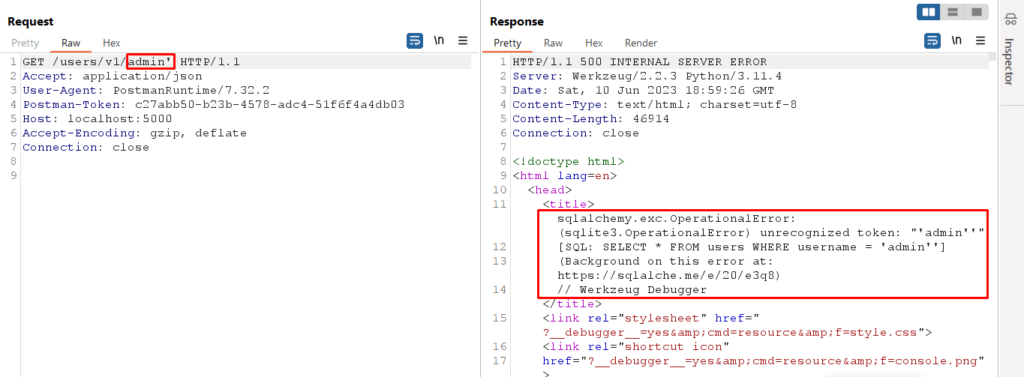Viewport: 1024px width, 377px height.
Task: Click the Content-Length: 46914 header line
Action: pos(591,119)
